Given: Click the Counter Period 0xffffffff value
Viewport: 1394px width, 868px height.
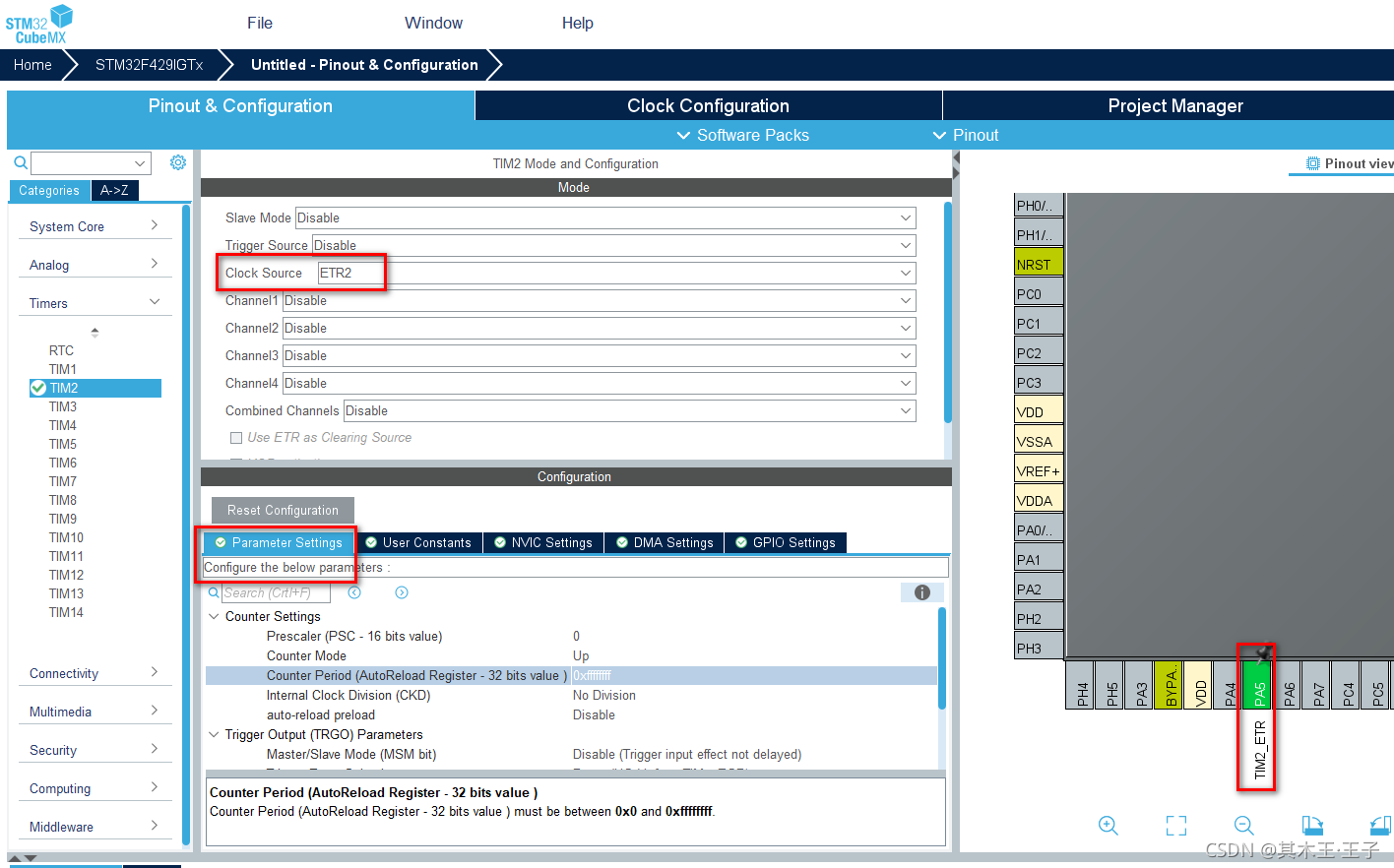Looking at the screenshot, I should pyautogui.click(x=593, y=675).
